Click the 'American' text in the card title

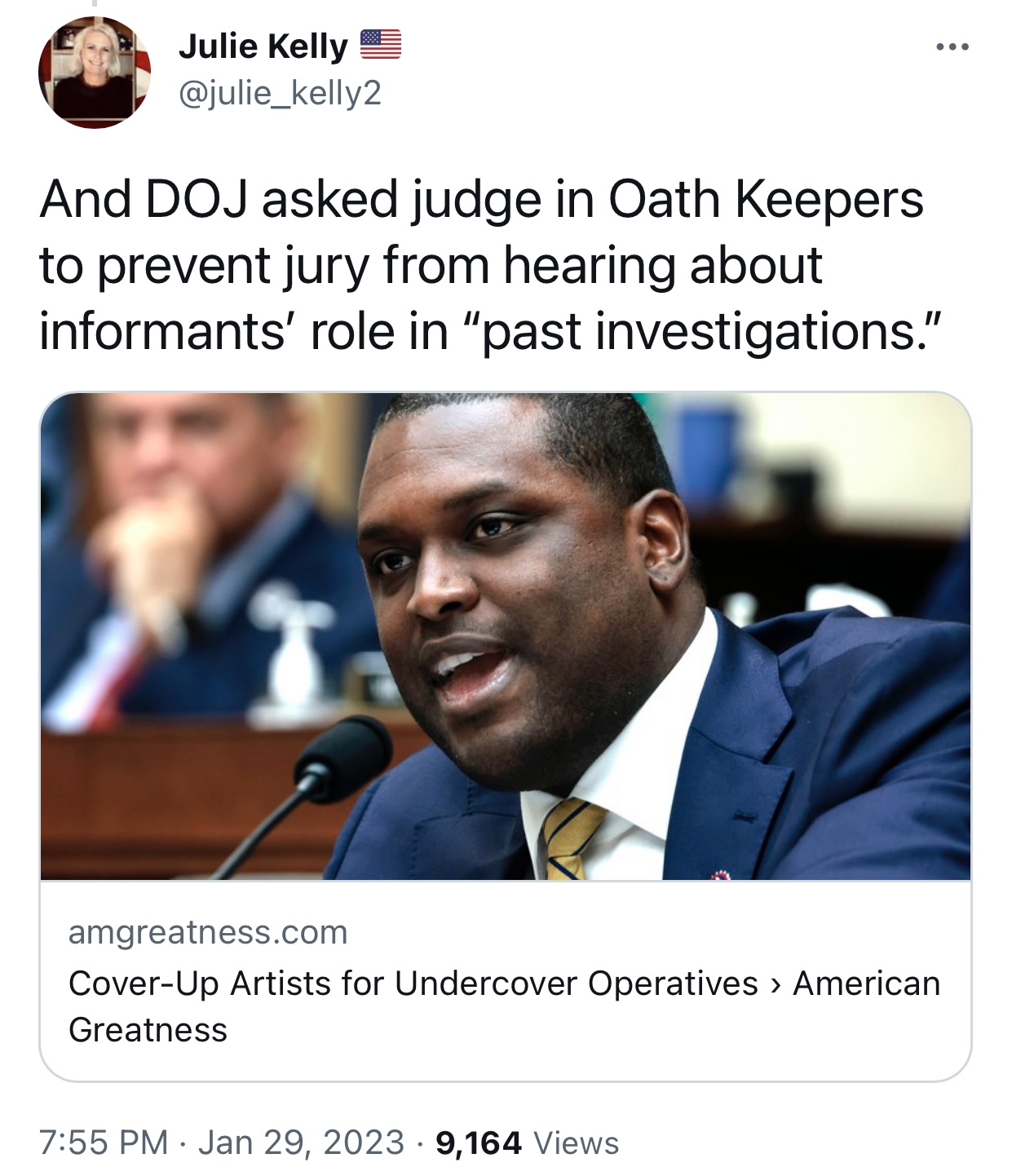(x=867, y=983)
